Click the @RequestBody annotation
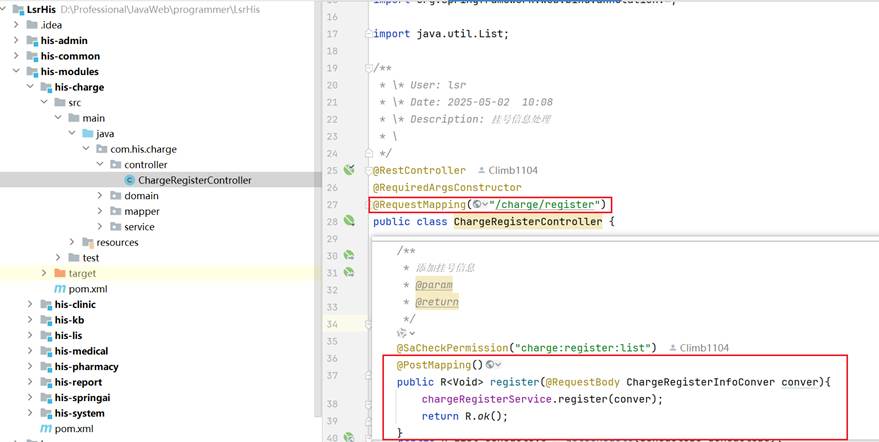Viewport: 879px width, 442px height. click(x=582, y=382)
